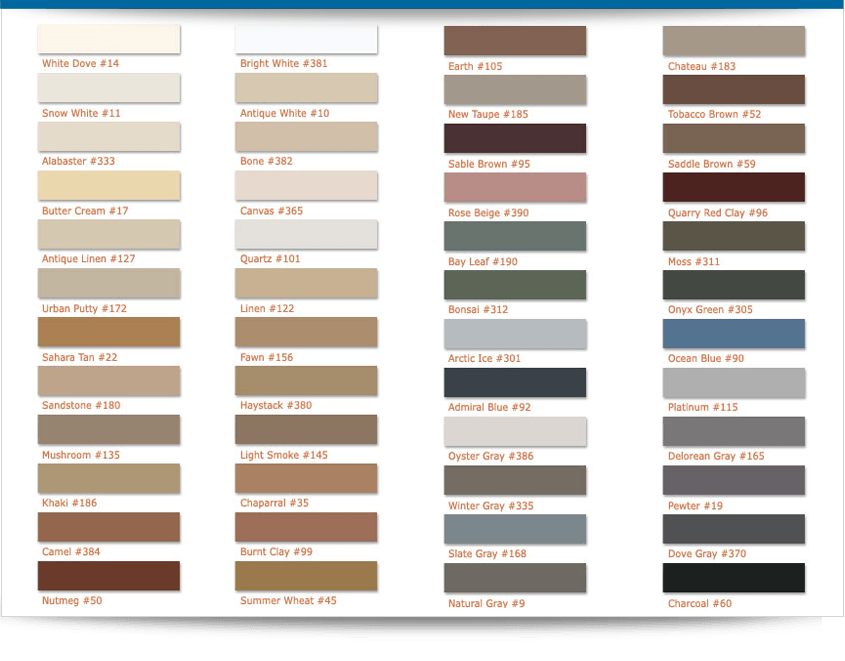
Task: Choose the Arctic Ice #301 swatch
Action: (515, 333)
